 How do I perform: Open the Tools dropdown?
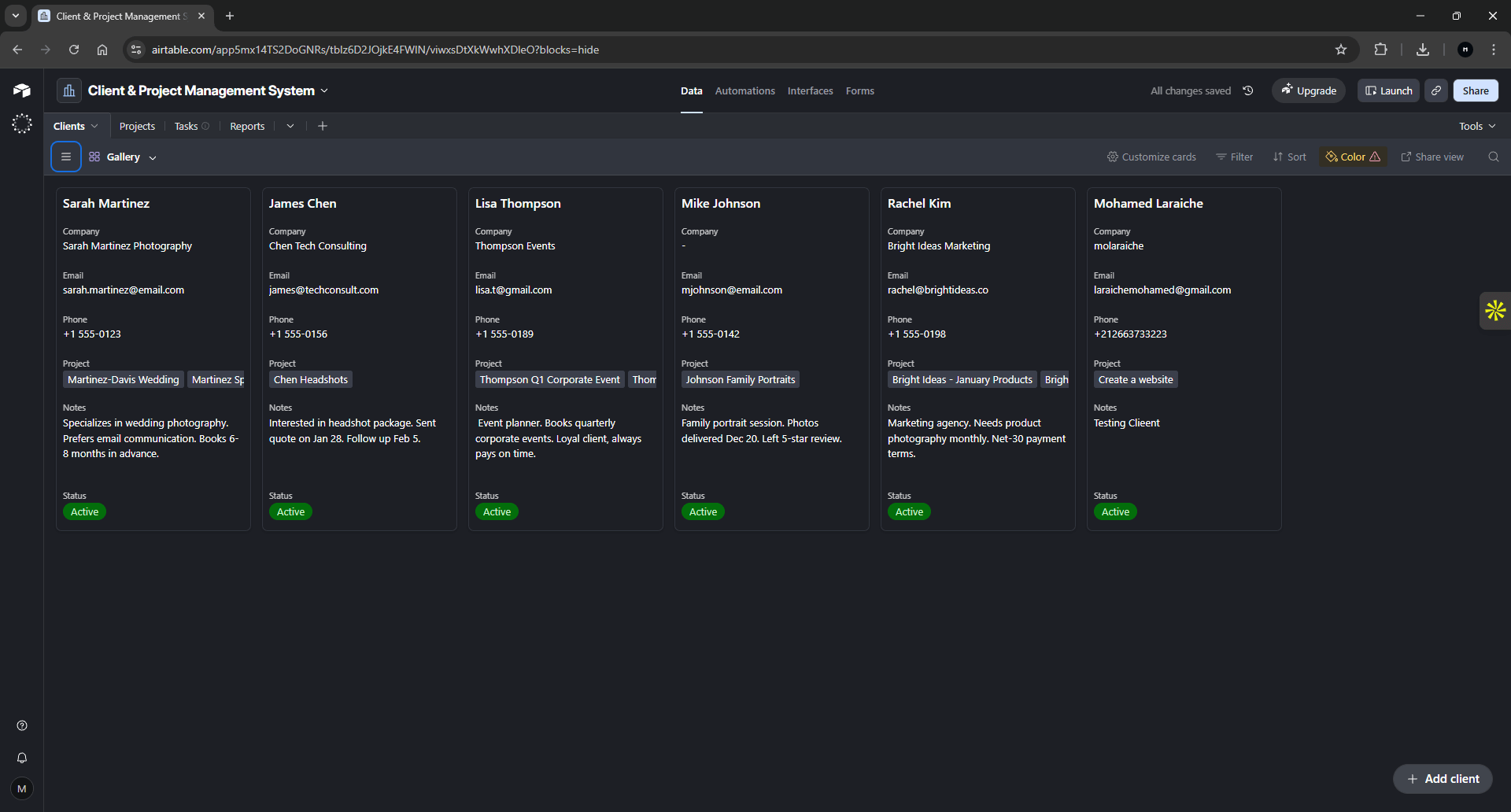[1476, 125]
